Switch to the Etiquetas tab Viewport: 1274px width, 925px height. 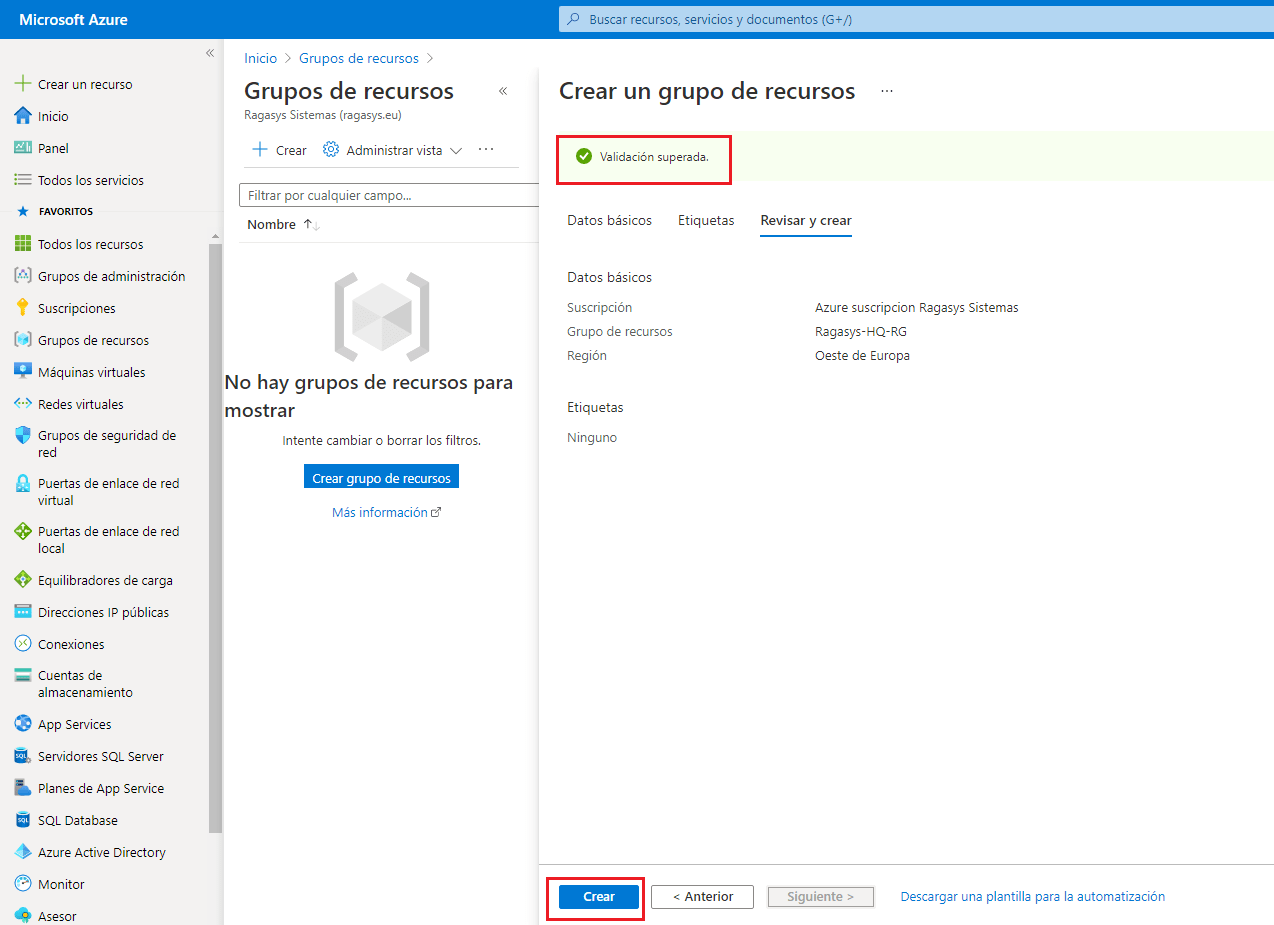click(706, 220)
